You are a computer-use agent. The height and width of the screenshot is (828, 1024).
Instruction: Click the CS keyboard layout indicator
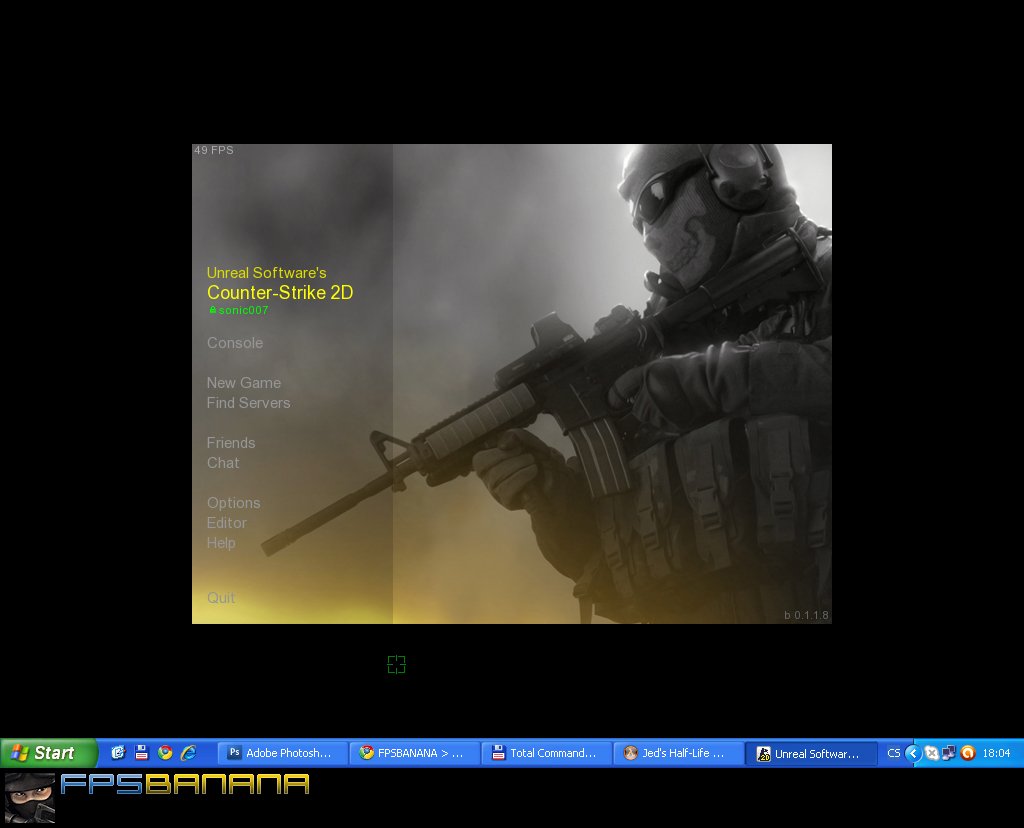[894, 753]
